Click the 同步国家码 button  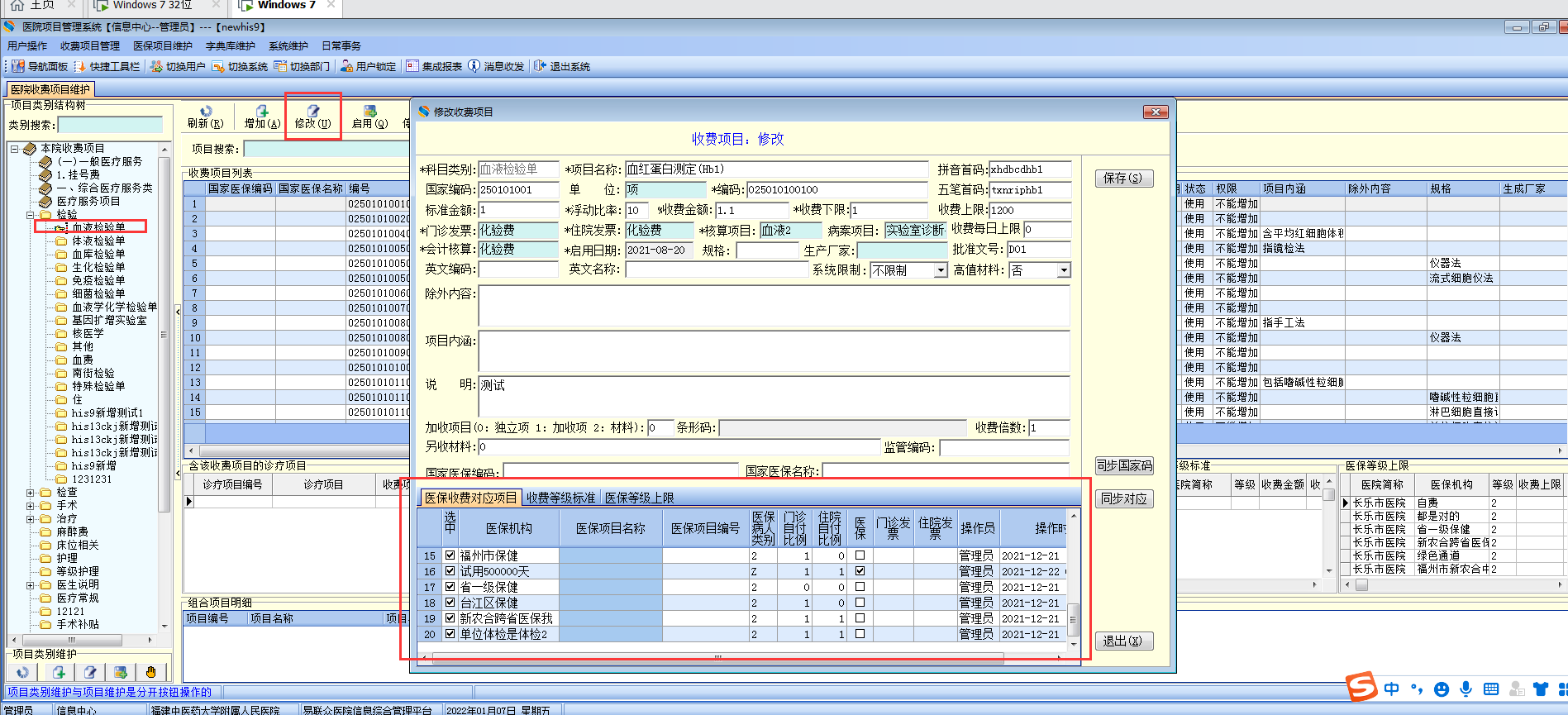[x=1123, y=466]
